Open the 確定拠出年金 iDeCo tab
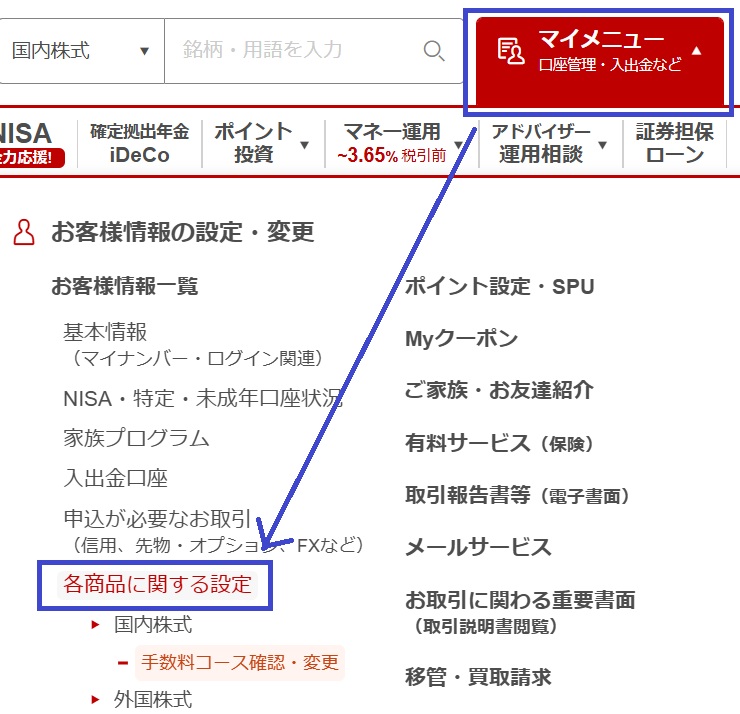 [139, 143]
